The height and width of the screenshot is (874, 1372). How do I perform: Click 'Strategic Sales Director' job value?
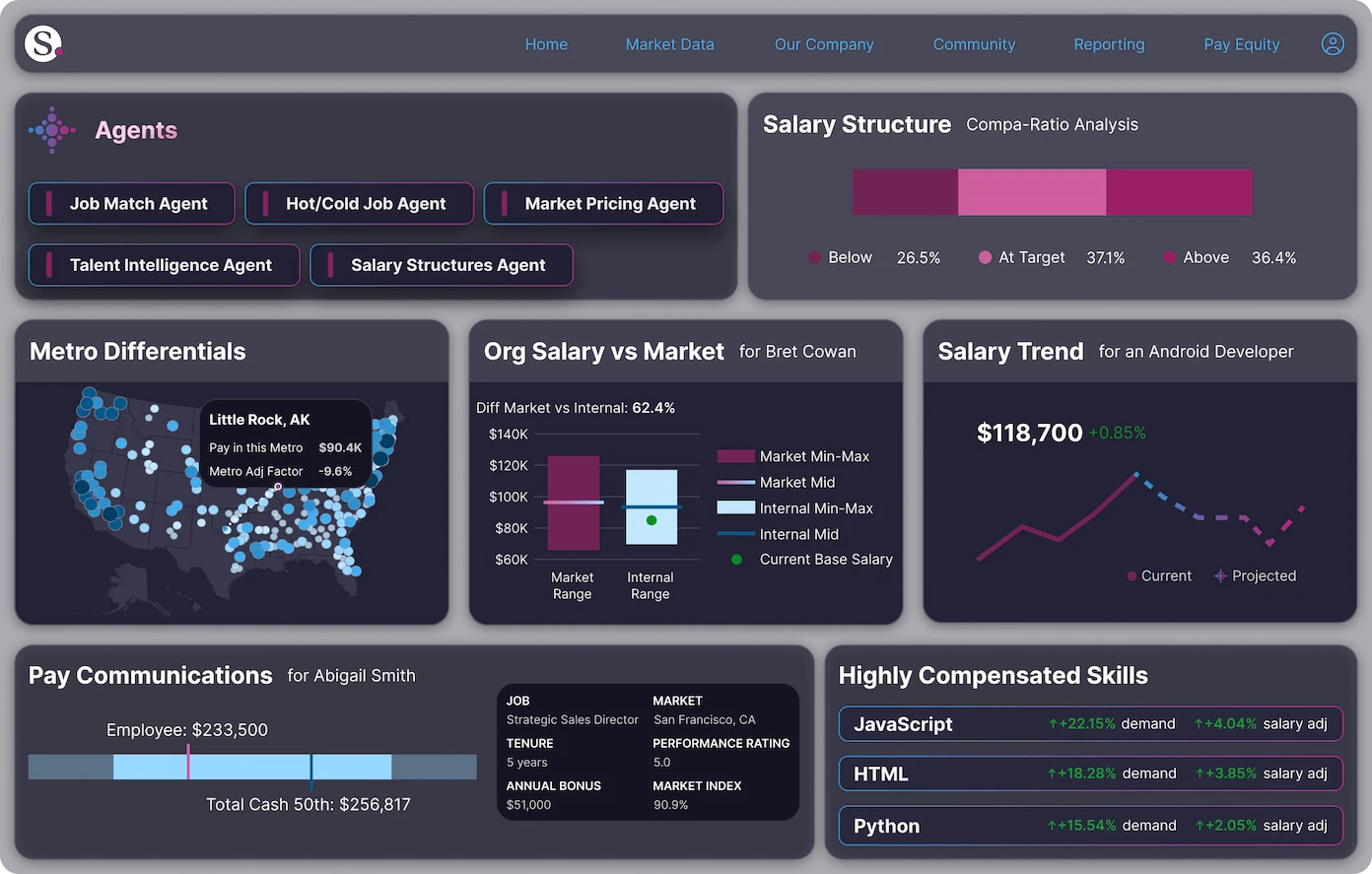[x=573, y=720]
